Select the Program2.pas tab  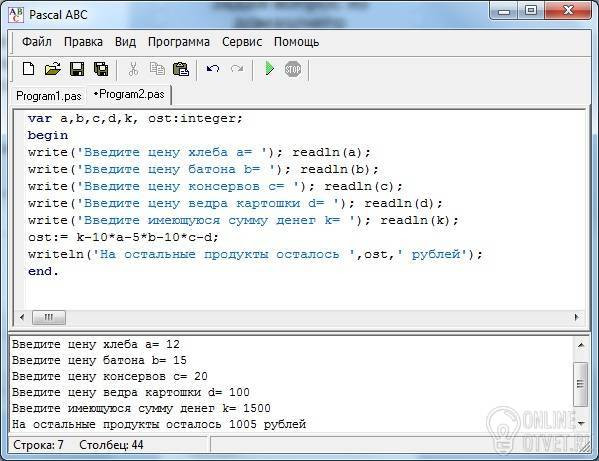129,94
